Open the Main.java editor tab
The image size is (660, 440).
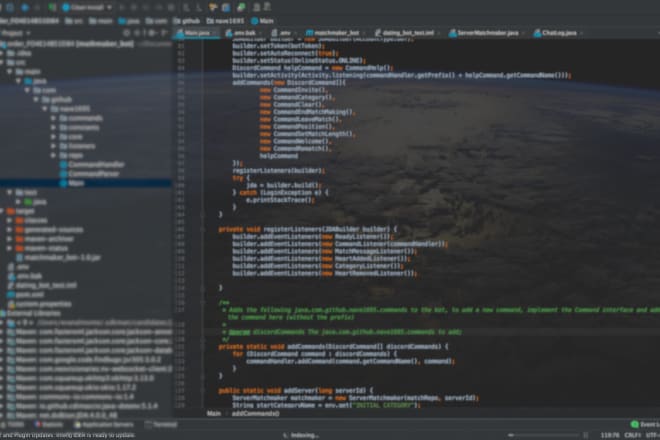[196, 33]
